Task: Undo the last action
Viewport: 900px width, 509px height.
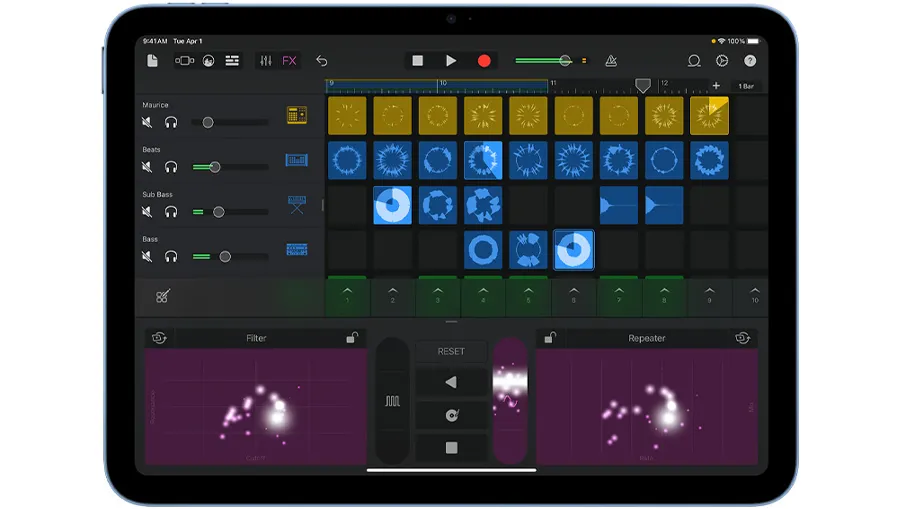Action: 321,61
